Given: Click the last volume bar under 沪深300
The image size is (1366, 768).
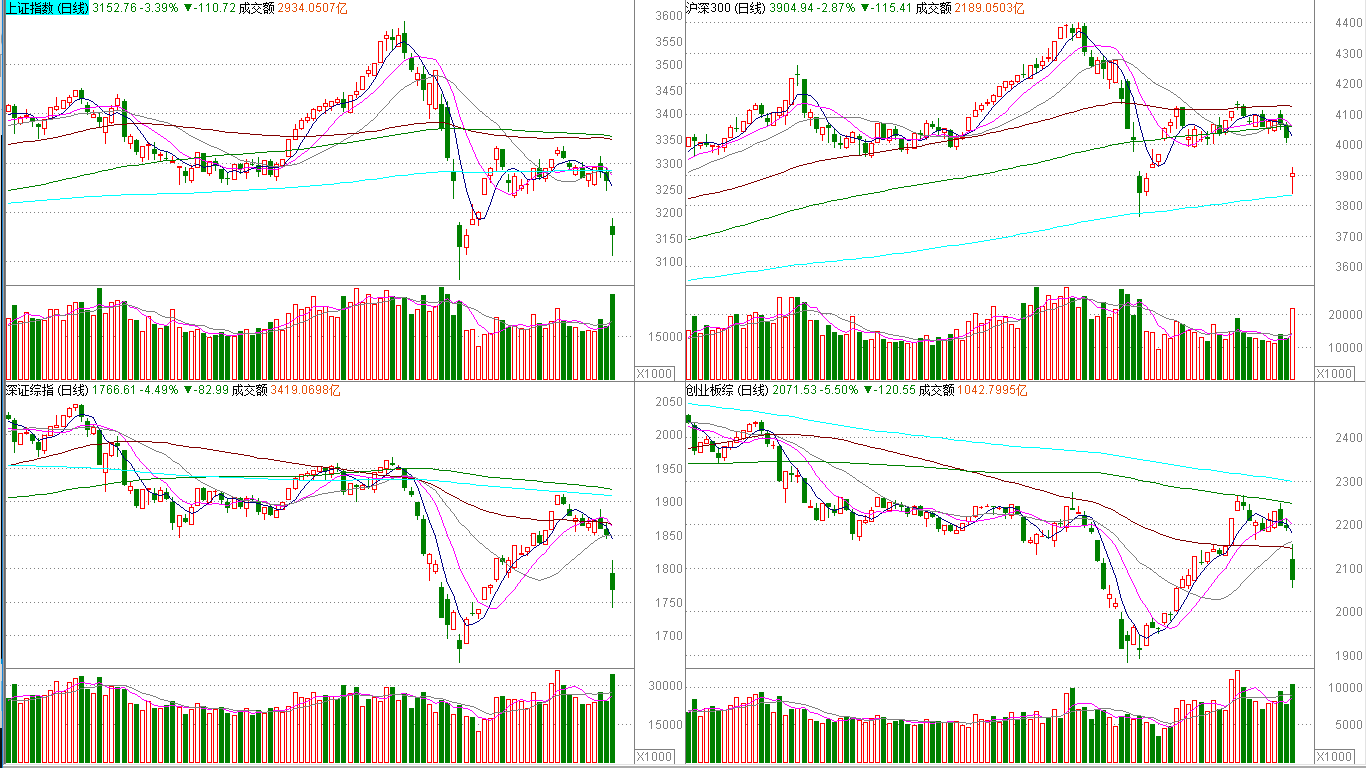Looking at the screenshot, I should point(1292,344).
